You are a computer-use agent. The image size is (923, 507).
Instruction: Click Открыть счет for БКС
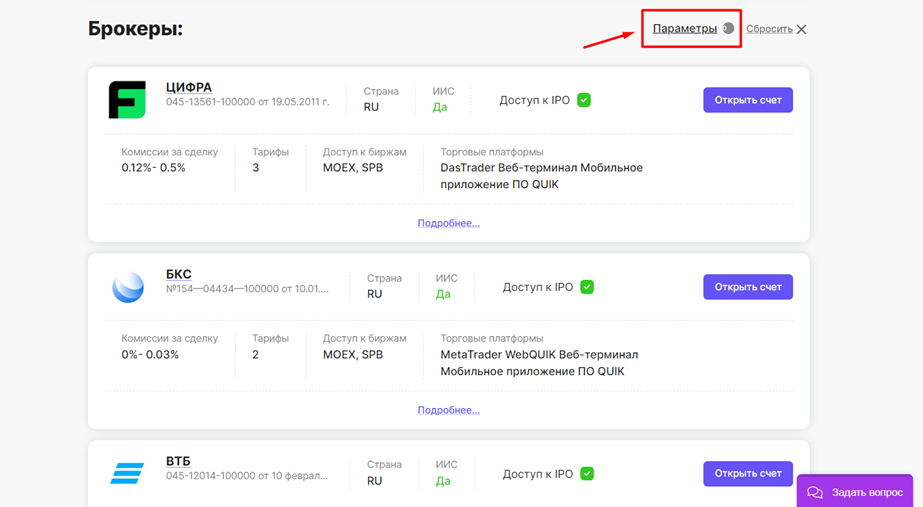click(x=748, y=287)
